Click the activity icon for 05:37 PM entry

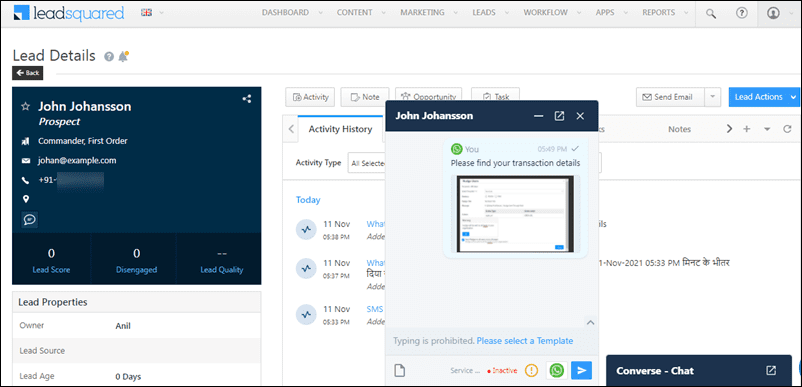306,268
